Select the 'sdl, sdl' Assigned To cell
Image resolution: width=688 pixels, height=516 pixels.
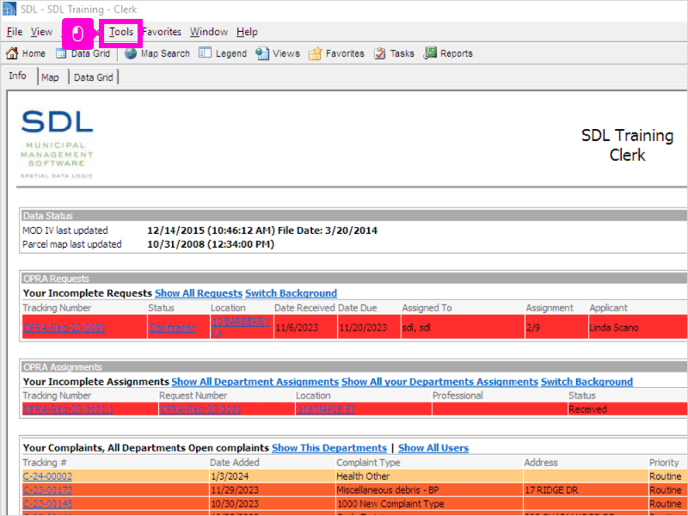[x=462, y=327]
